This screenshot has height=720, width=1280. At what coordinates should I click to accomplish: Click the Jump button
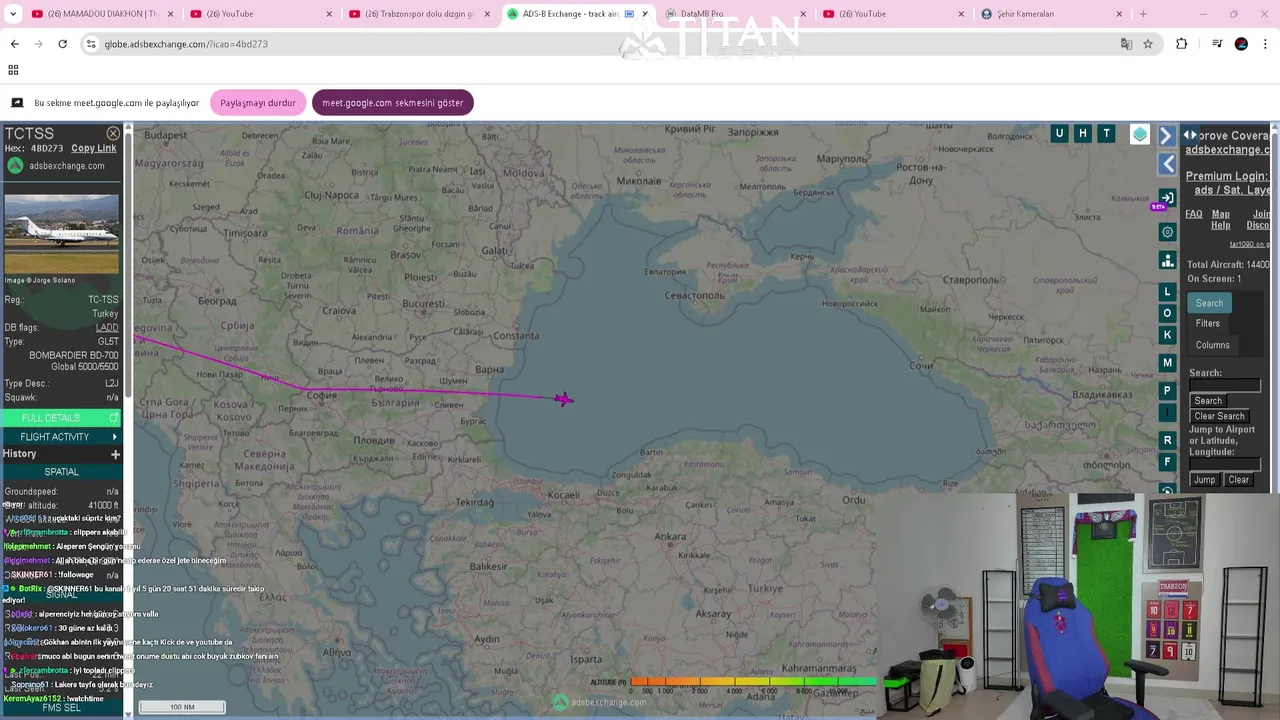pos(1205,480)
